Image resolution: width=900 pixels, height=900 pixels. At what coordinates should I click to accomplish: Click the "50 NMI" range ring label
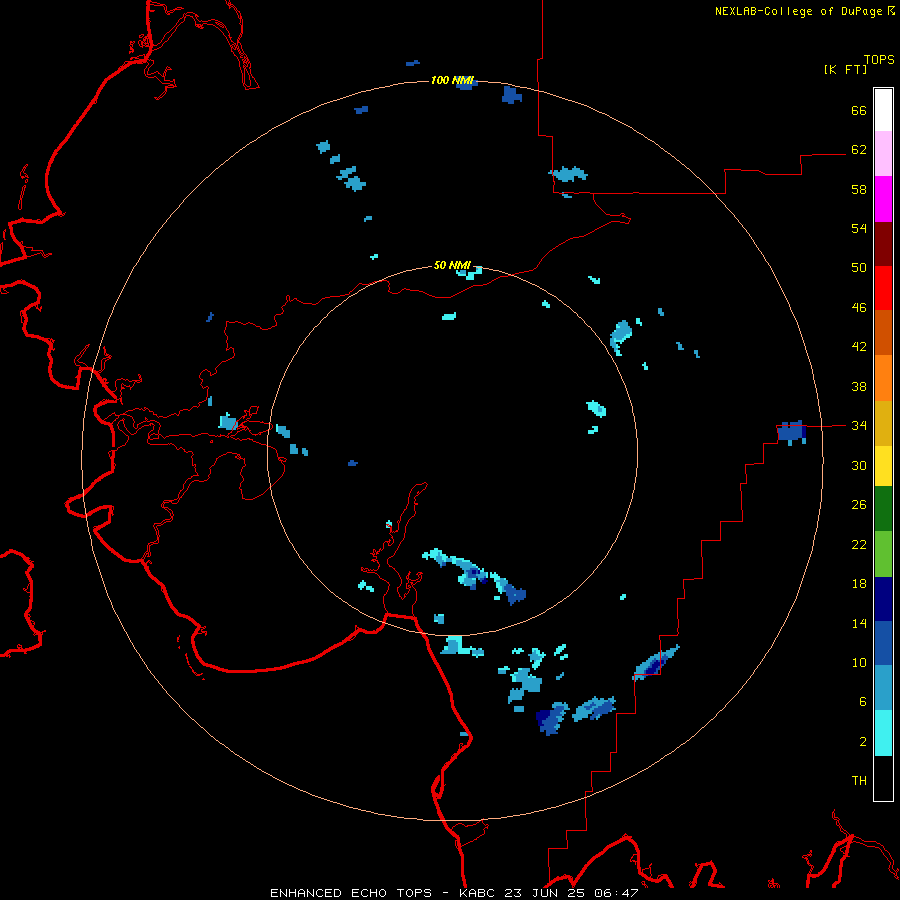[452, 265]
